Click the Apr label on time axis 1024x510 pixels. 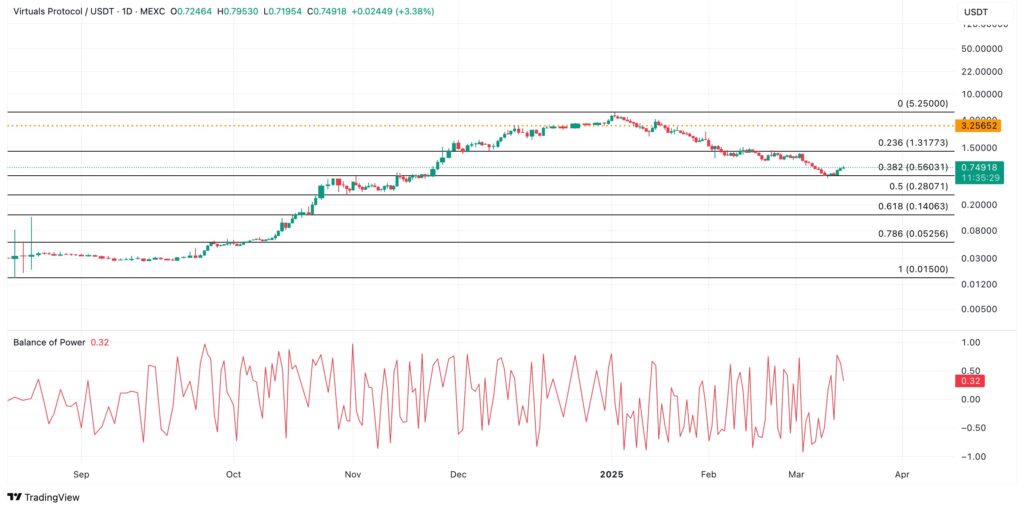[x=902, y=474]
